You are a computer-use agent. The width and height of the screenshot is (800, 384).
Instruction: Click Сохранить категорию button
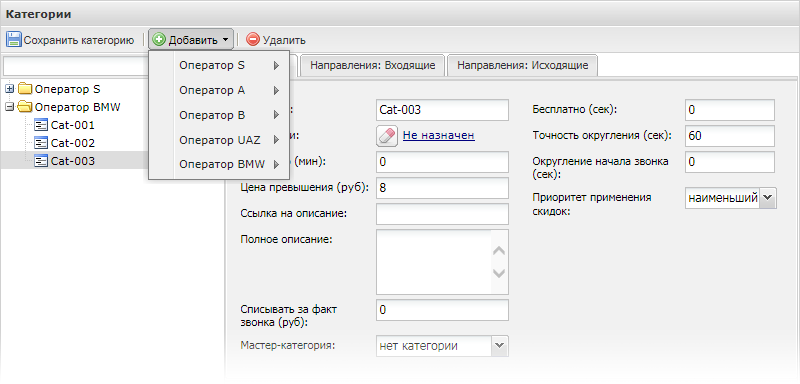point(70,40)
